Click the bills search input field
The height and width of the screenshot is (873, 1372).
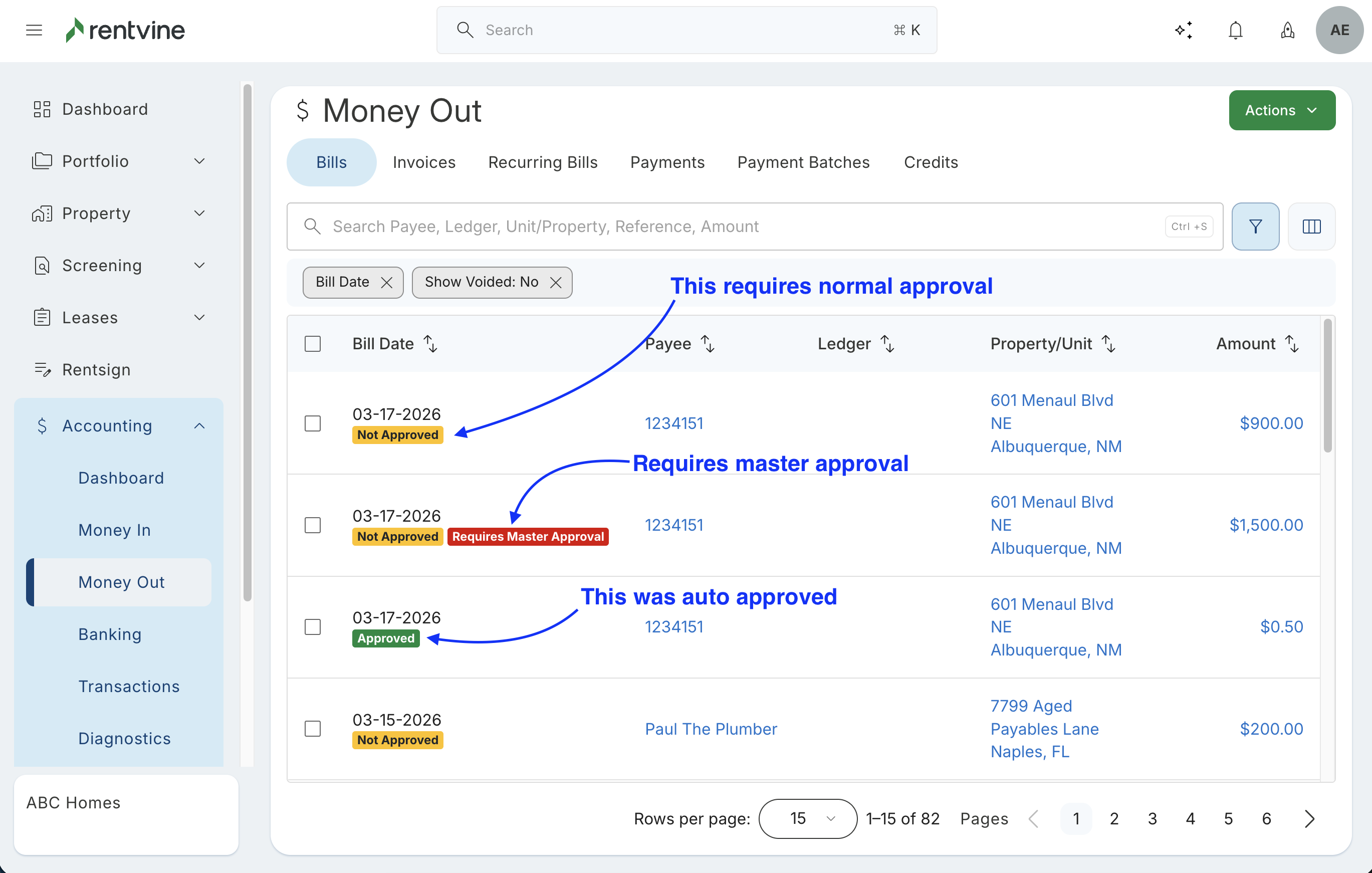tap(741, 227)
